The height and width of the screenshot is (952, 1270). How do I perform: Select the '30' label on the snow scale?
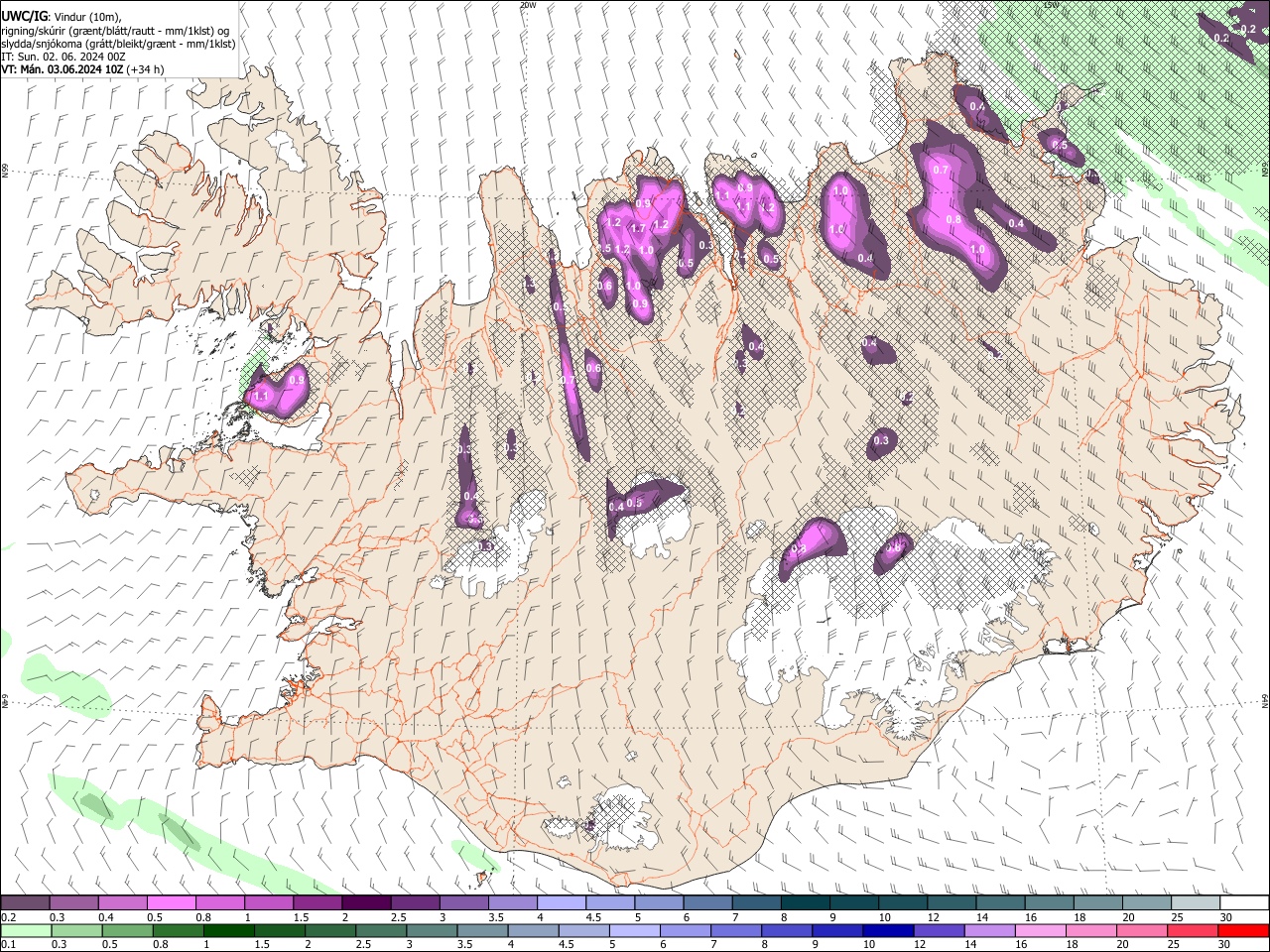point(1225,917)
